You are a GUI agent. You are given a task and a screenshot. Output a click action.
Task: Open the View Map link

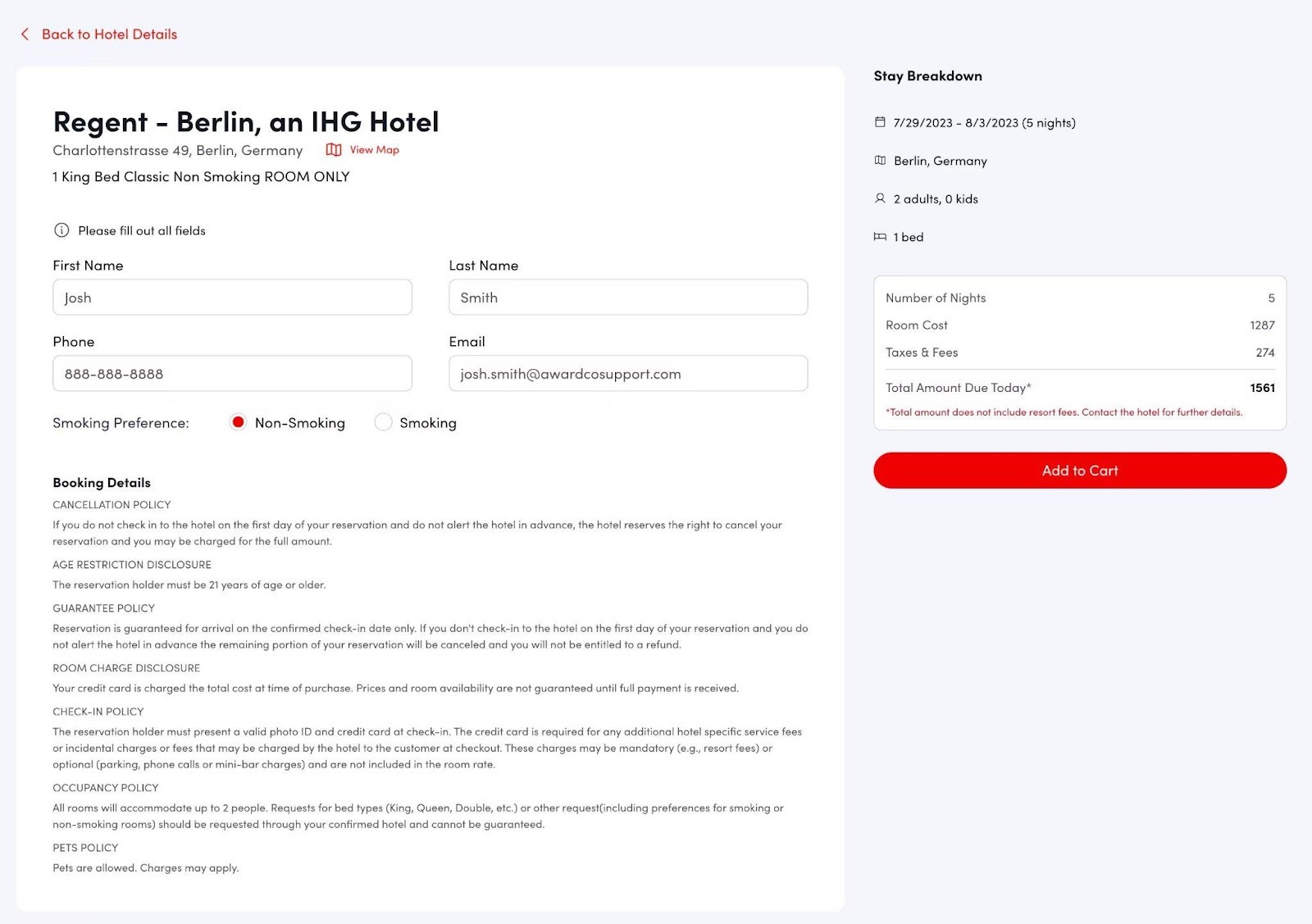pyautogui.click(x=374, y=150)
